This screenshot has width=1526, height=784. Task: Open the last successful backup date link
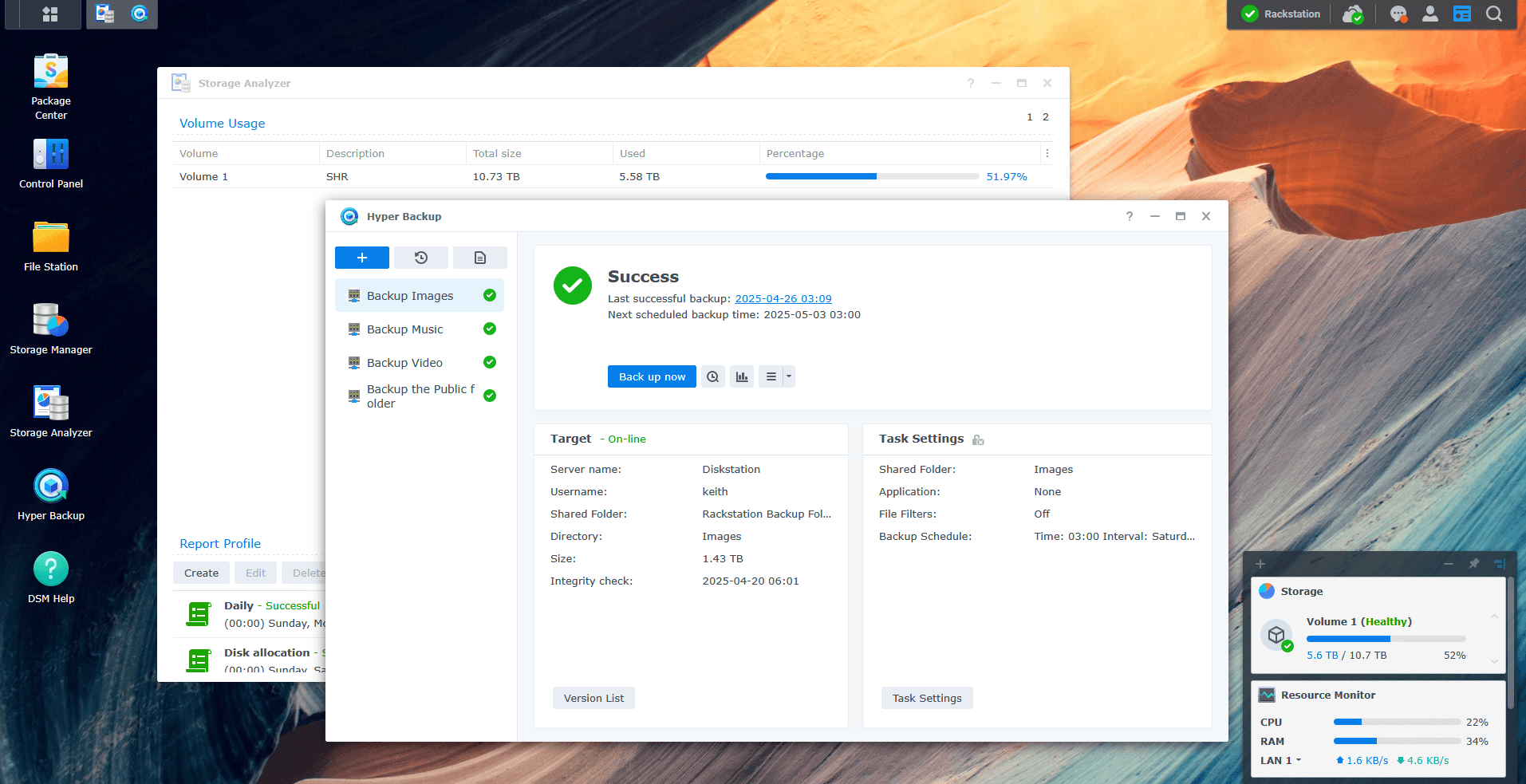(x=783, y=298)
